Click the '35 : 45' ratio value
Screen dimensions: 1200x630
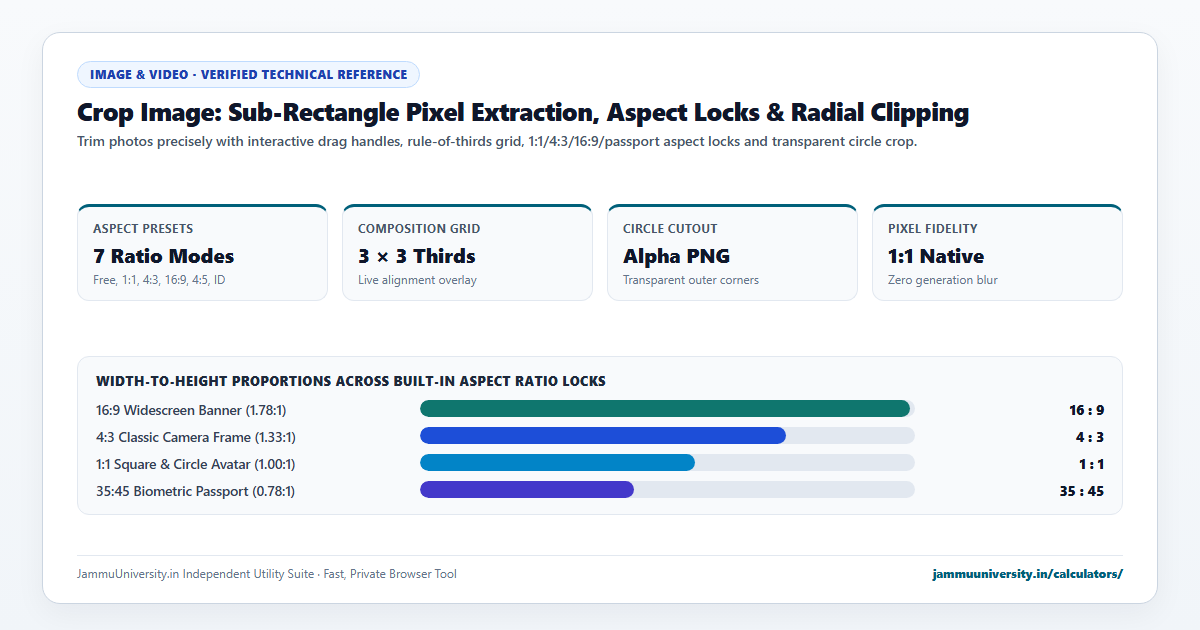point(1082,491)
